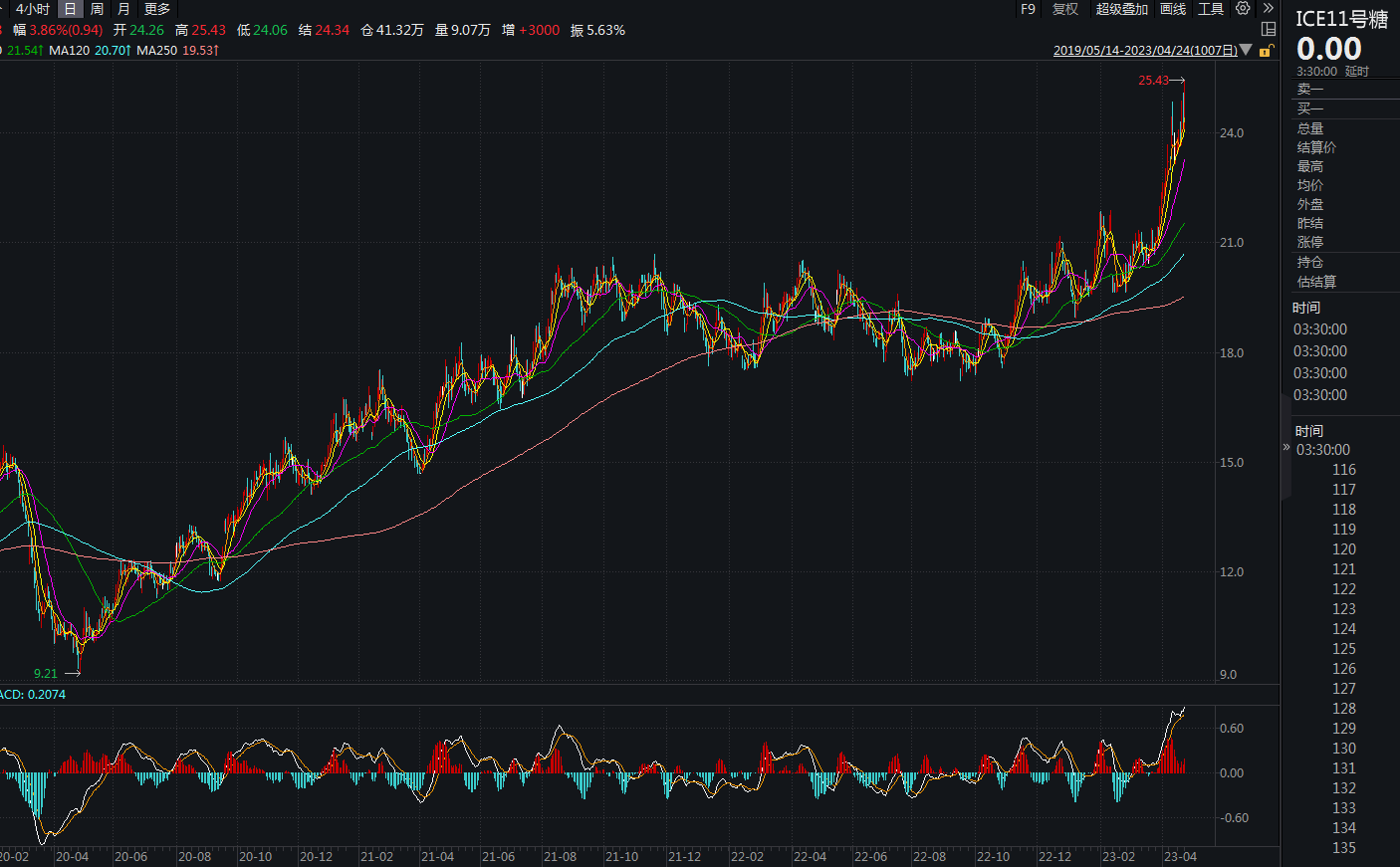Click the 延时 delayed quote label
The width and height of the screenshot is (1400, 867).
point(1357,72)
